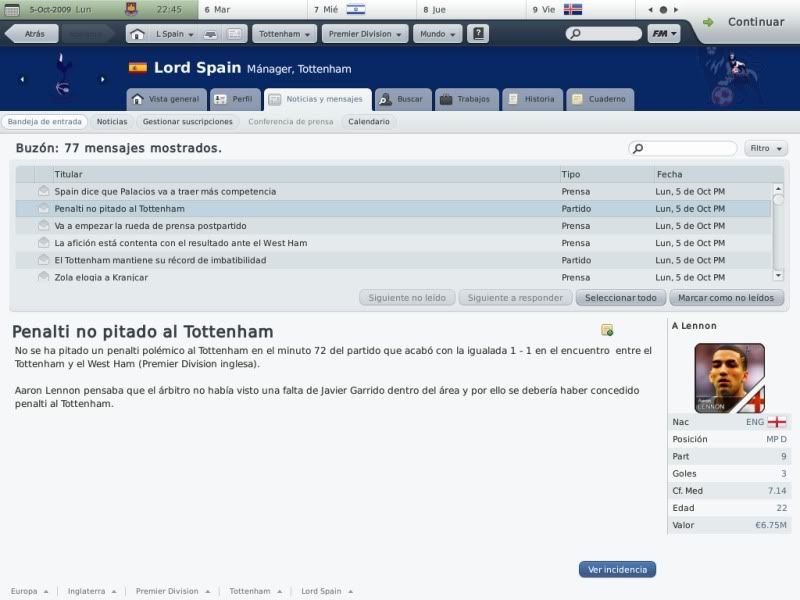The image size is (800, 600).
Task: Click the Atrás back button
Action: click(x=31, y=34)
